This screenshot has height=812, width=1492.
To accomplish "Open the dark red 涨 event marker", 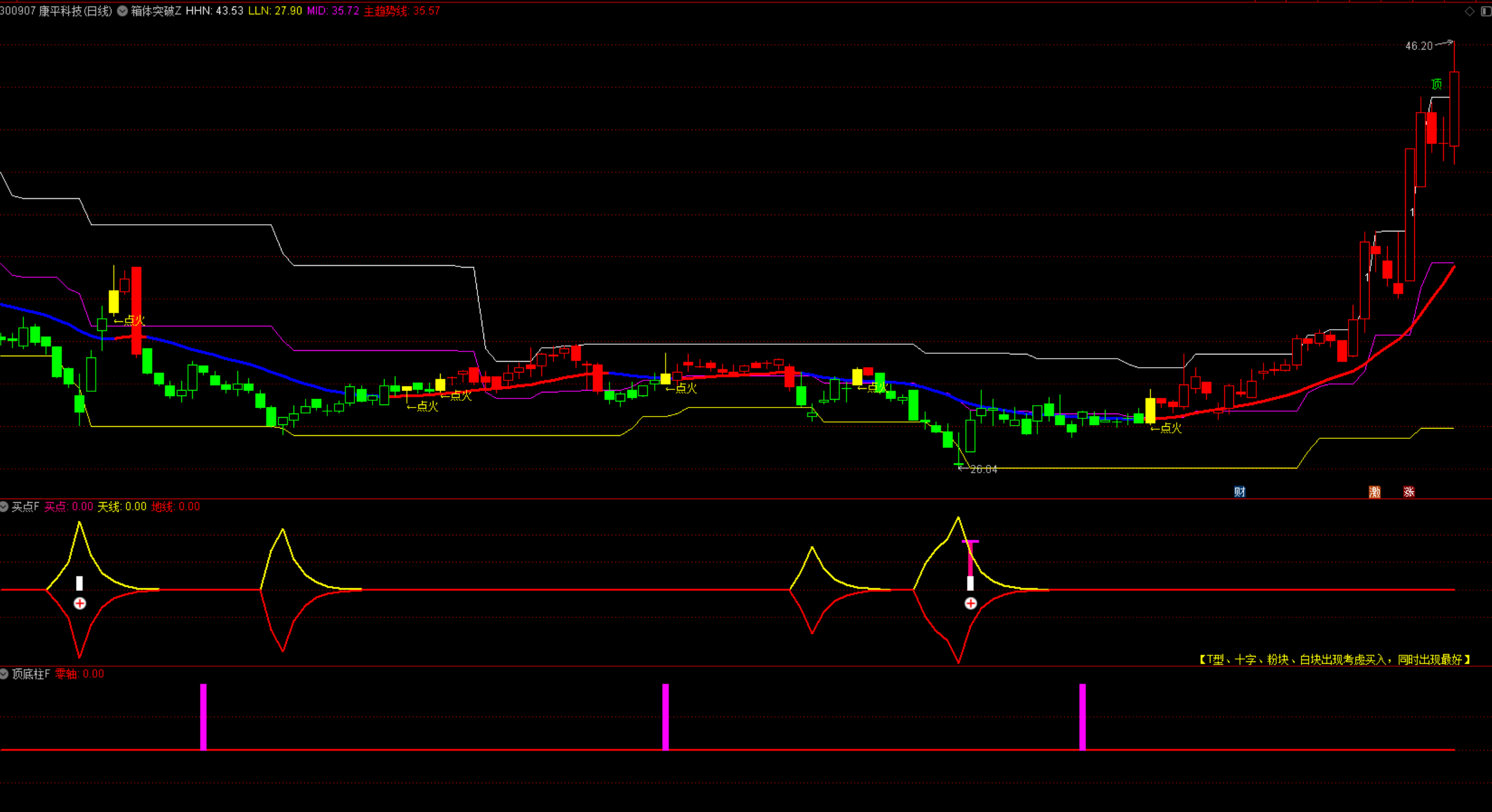I will [1409, 492].
